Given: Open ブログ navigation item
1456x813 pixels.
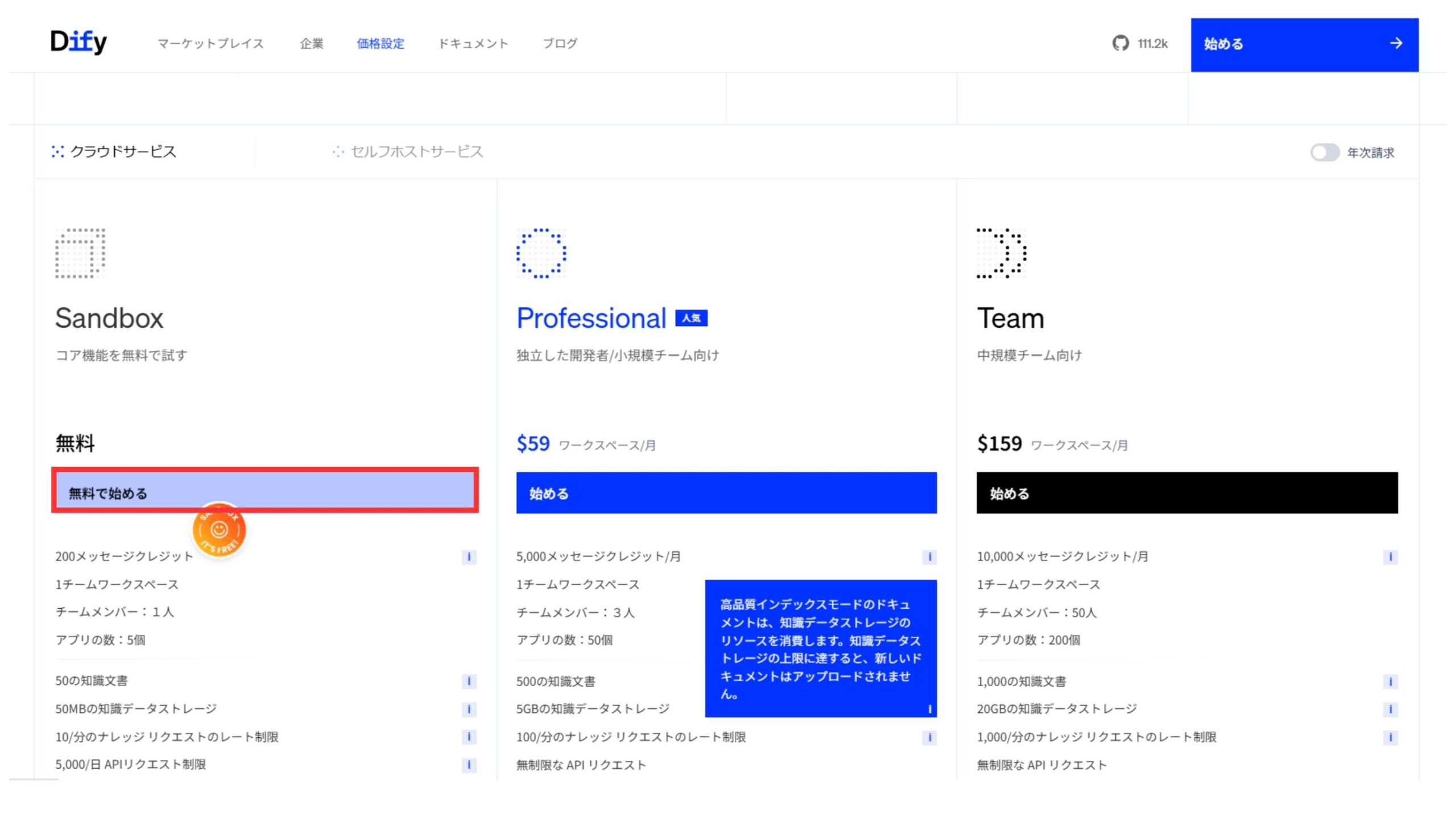Looking at the screenshot, I should (x=560, y=43).
